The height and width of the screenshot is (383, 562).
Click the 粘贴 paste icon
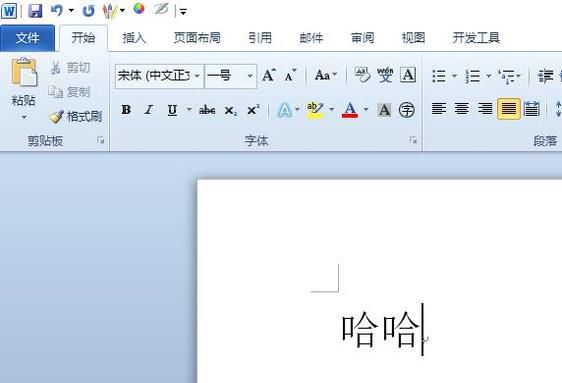tap(24, 72)
